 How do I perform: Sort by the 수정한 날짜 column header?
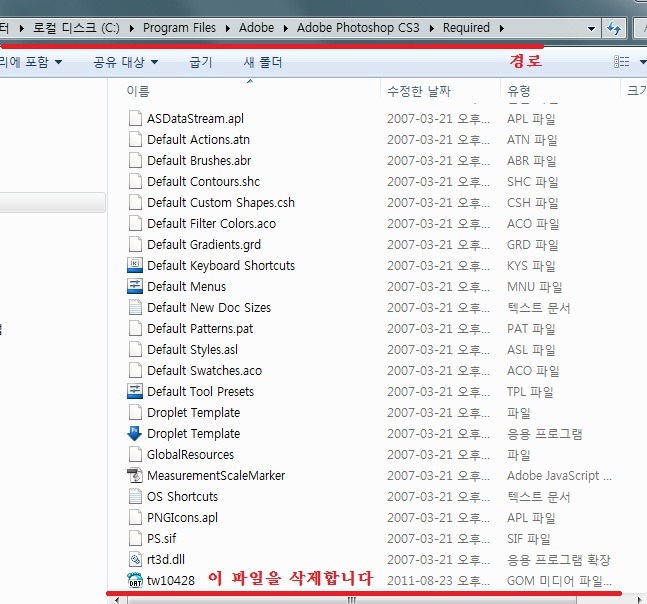[440, 90]
